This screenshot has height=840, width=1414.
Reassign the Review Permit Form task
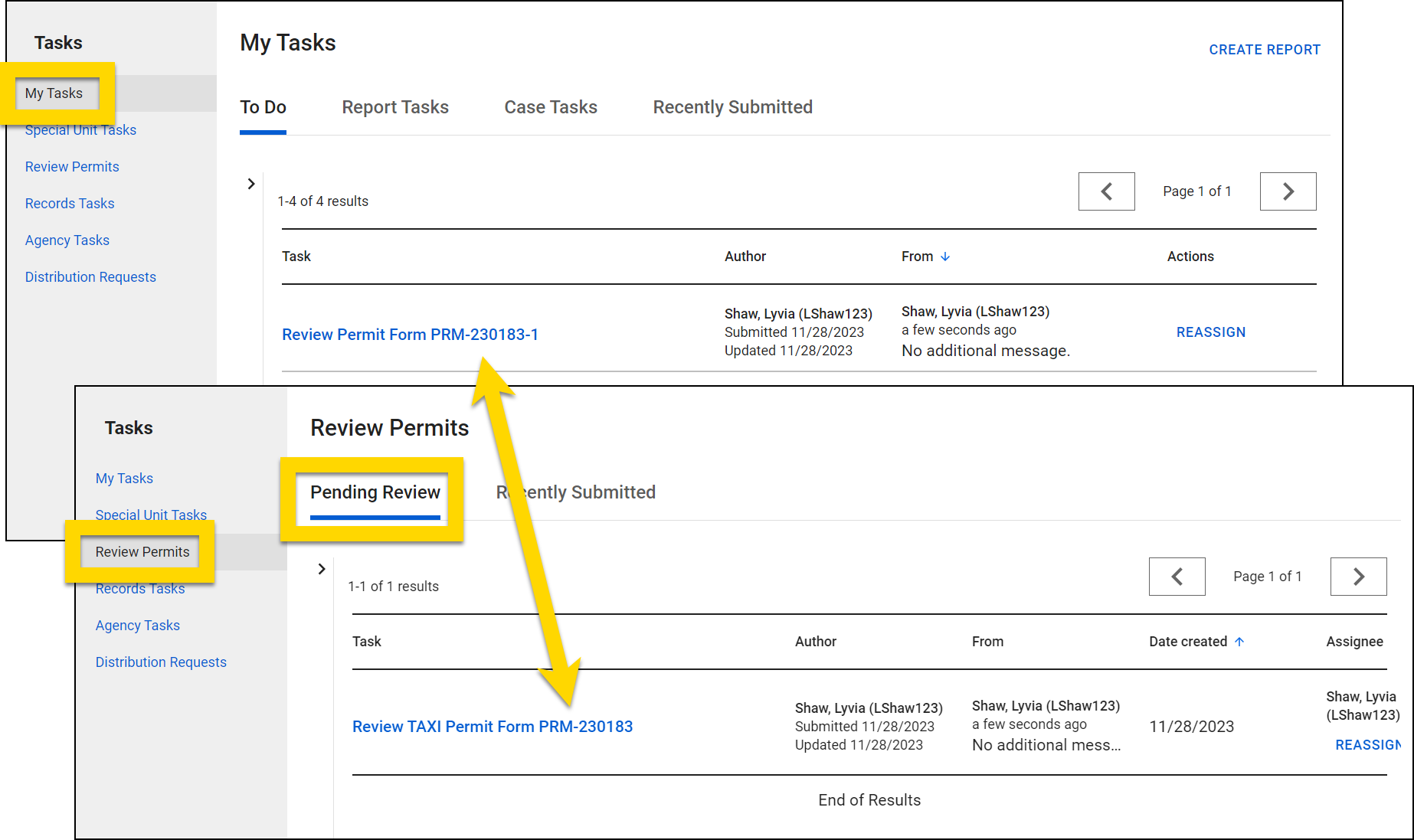pos(1210,332)
